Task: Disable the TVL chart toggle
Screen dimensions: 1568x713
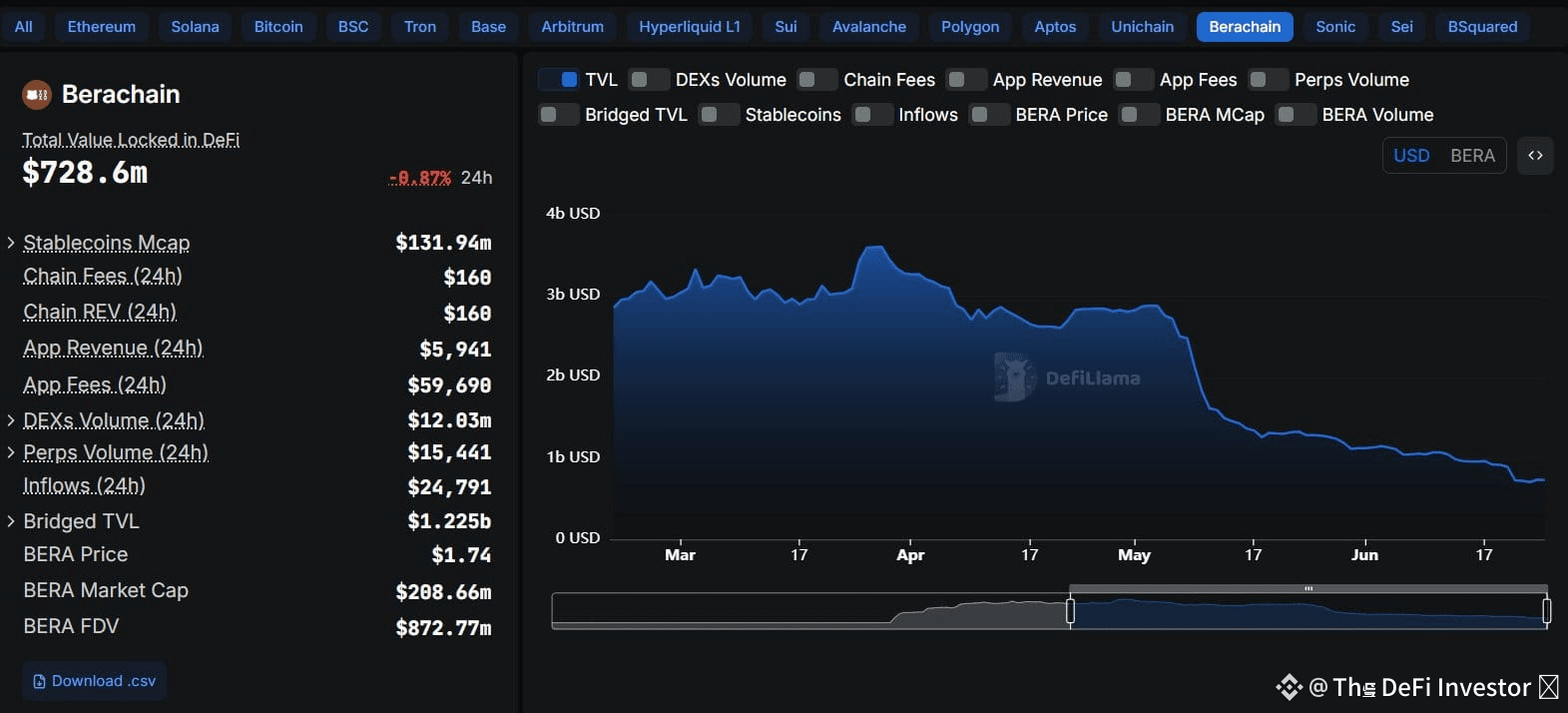Action: [x=559, y=80]
